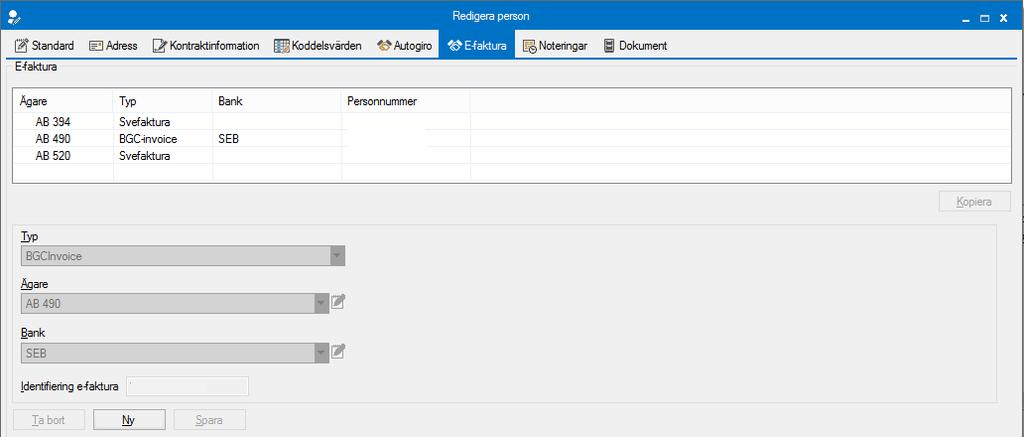Image resolution: width=1024 pixels, height=437 pixels.
Task: Click the Bank column header
Action: pyautogui.click(x=277, y=101)
